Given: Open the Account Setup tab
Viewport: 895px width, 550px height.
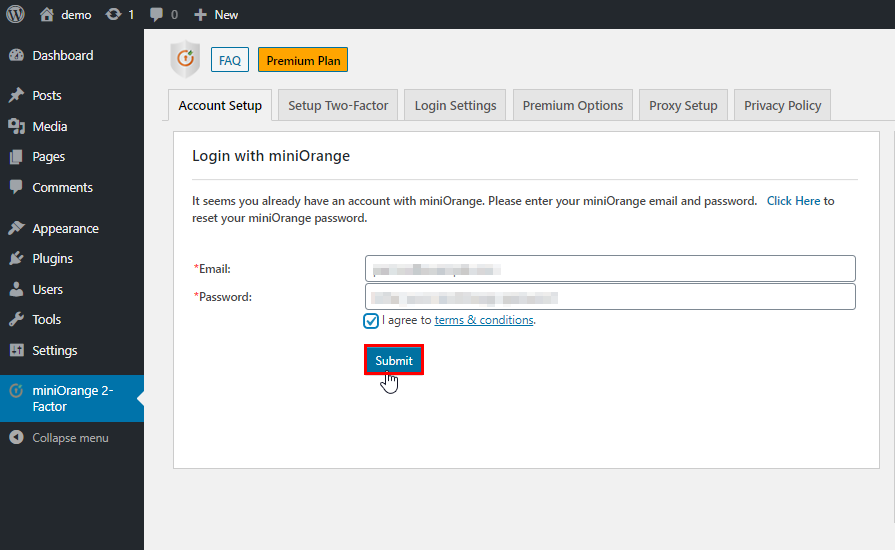Looking at the screenshot, I should [220, 106].
